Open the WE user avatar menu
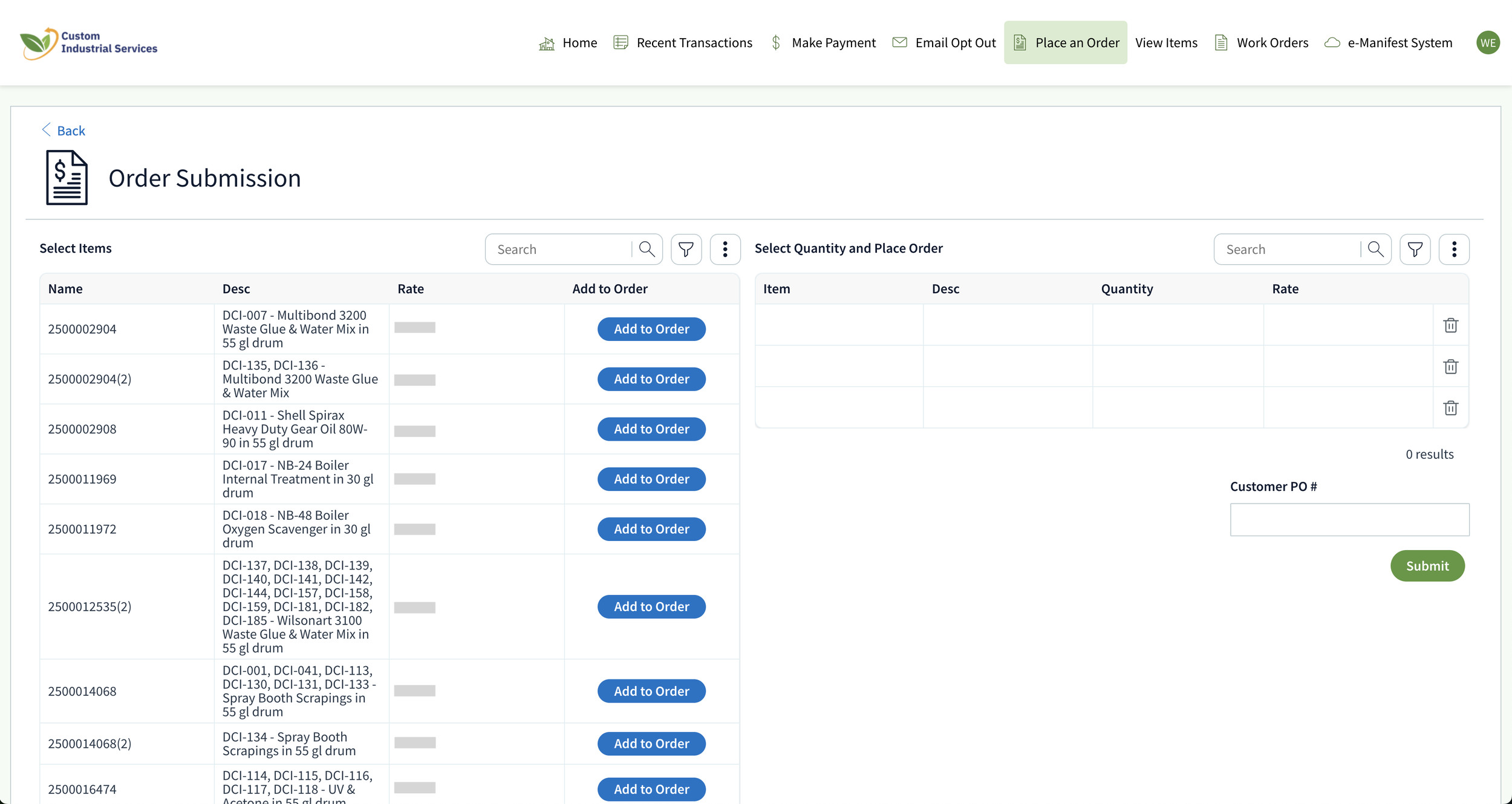 coord(1488,43)
